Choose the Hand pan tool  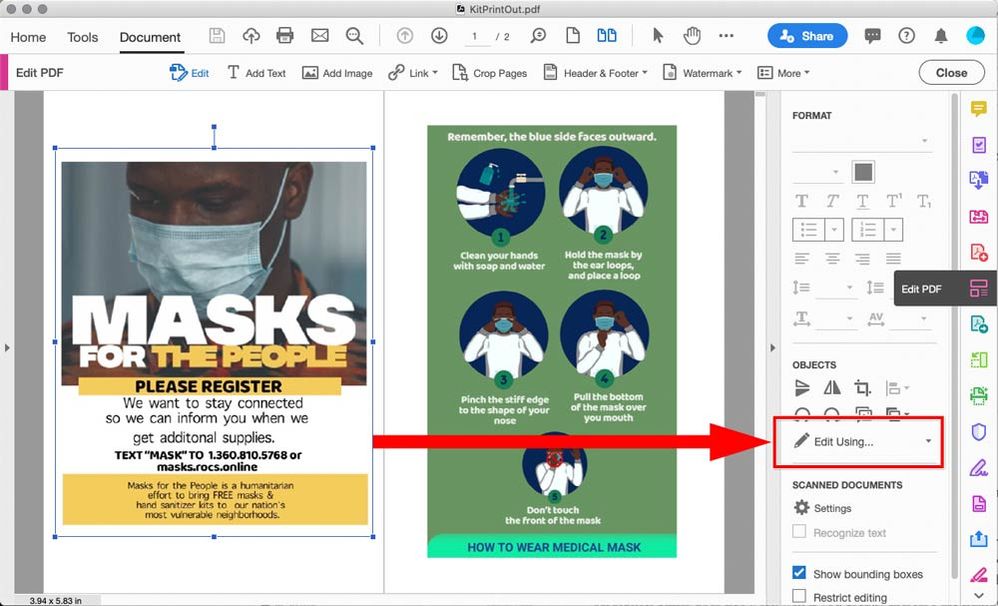click(x=692, y=36)
